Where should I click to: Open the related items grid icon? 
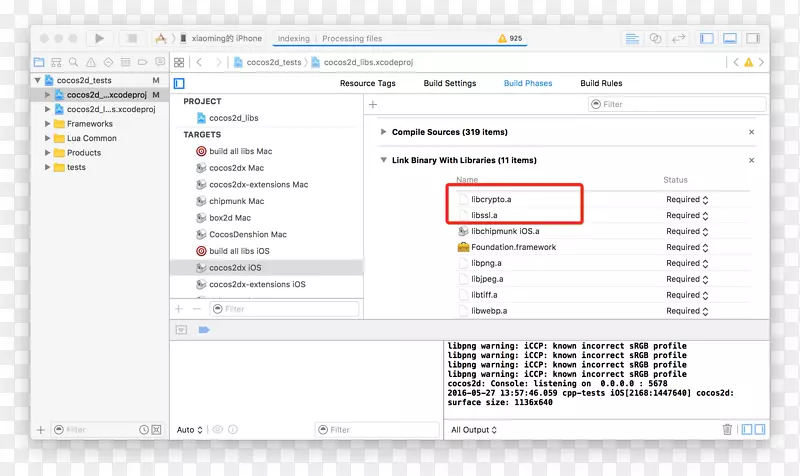[x=179, y=62]
